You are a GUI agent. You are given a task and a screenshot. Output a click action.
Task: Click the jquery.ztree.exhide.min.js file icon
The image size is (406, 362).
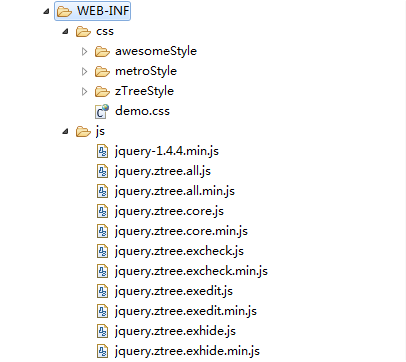102,351
